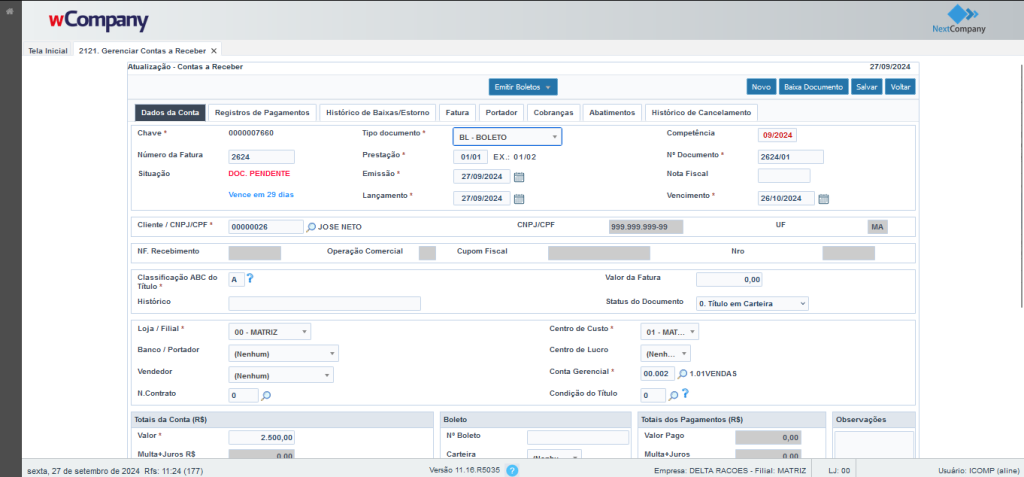Viewport: 1024px width, 477px height.
Task: Click the Condição do Título help question mark
Action: (685, 394)
